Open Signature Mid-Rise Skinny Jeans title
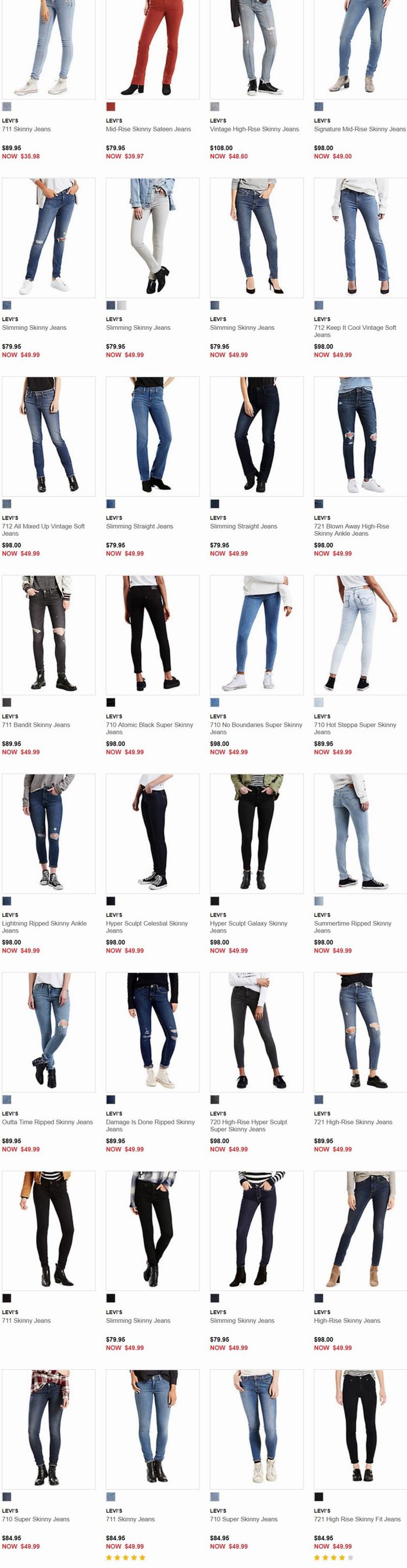Screen dimensions: 407x1568 coord(359,129)
